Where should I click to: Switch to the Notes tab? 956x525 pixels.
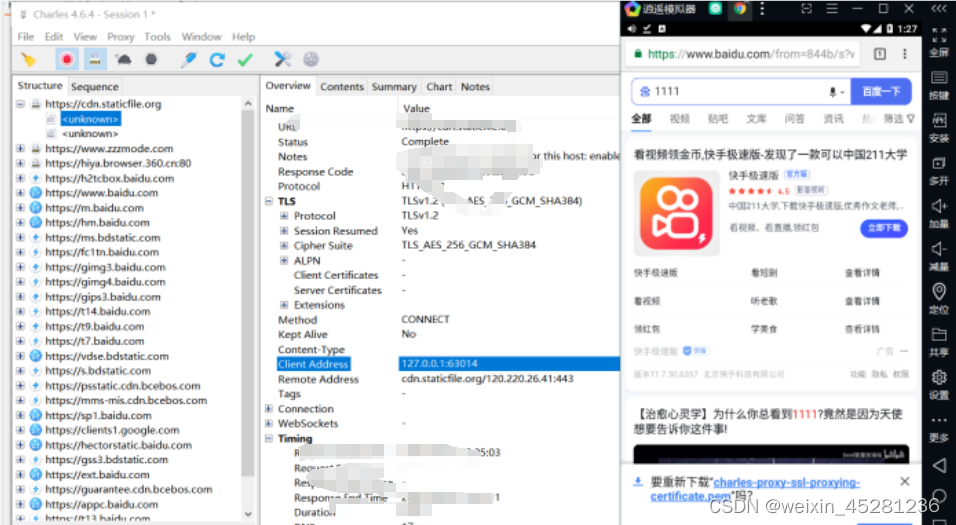475,87
